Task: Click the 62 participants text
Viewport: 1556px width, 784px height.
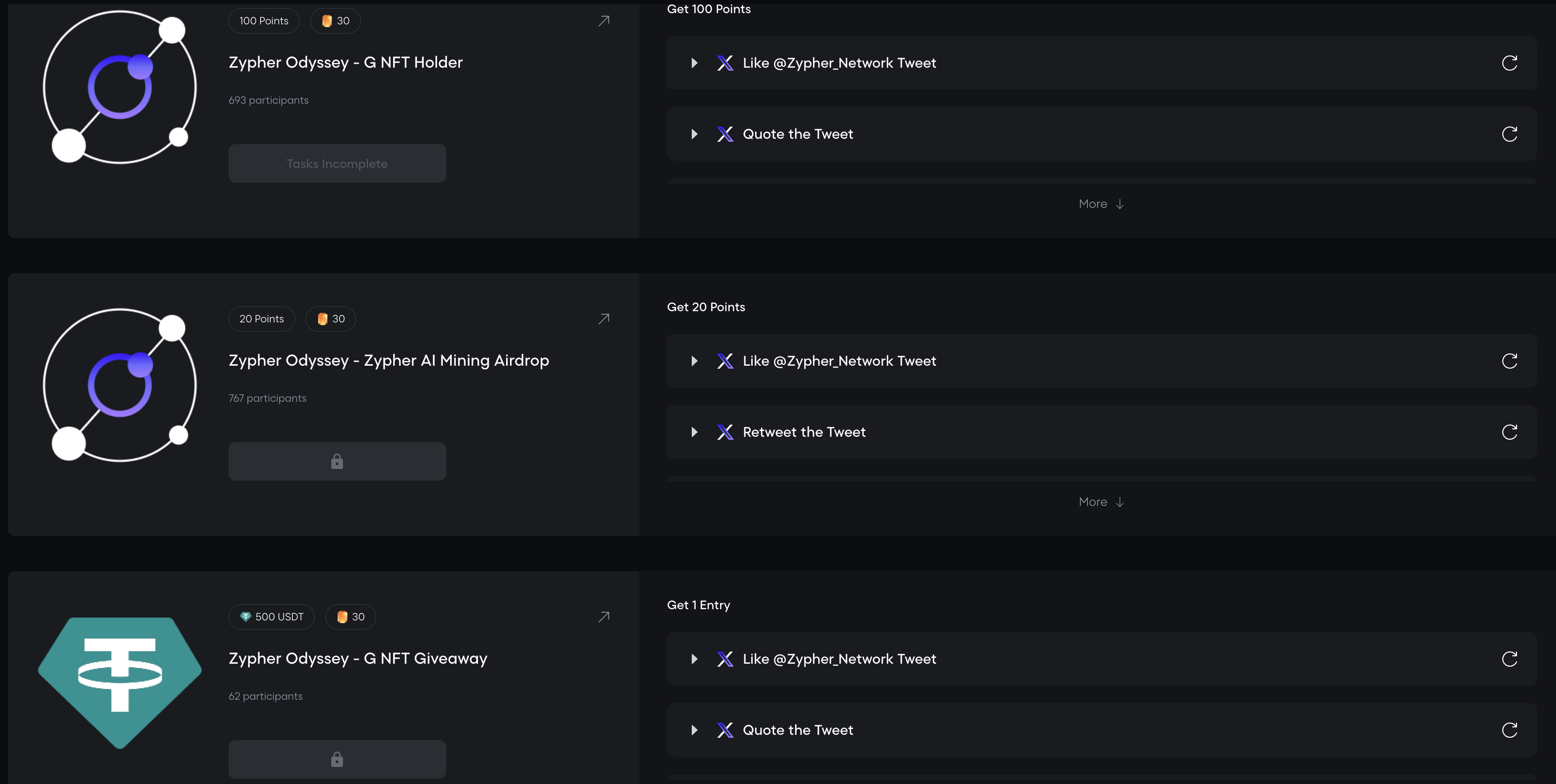Action: [265, 696]
